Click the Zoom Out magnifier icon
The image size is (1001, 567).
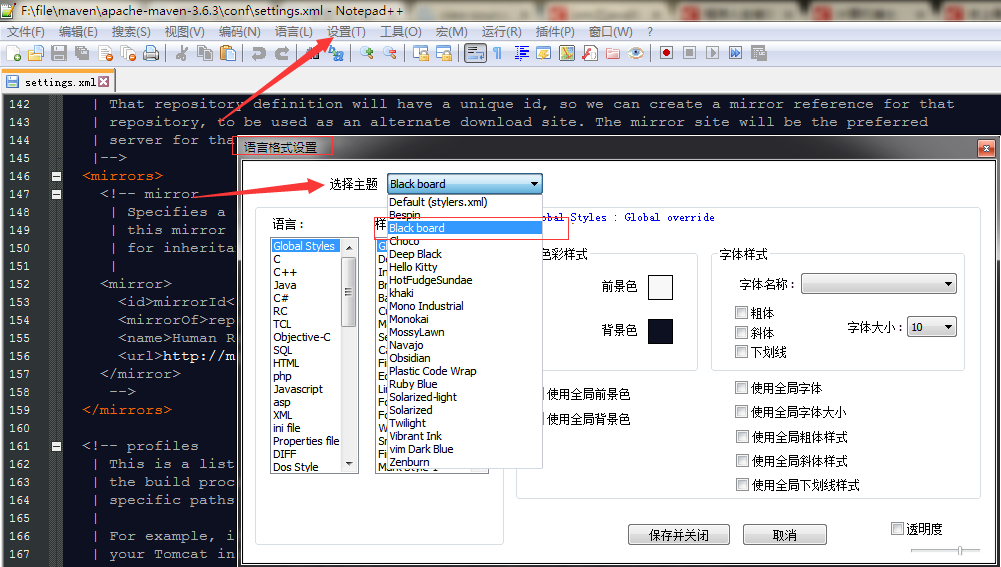389,54
